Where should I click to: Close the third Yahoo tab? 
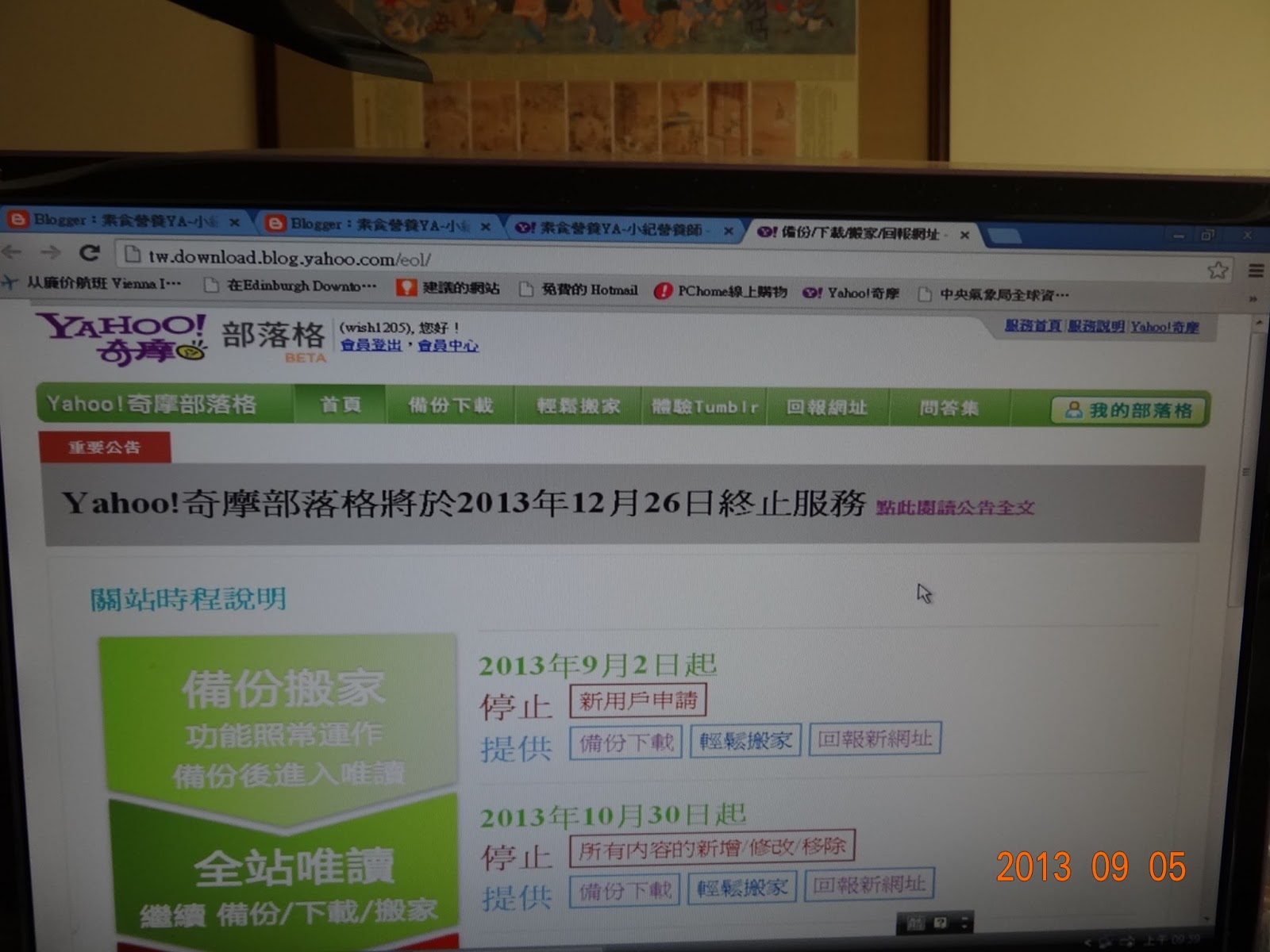[x=728, y=231]
